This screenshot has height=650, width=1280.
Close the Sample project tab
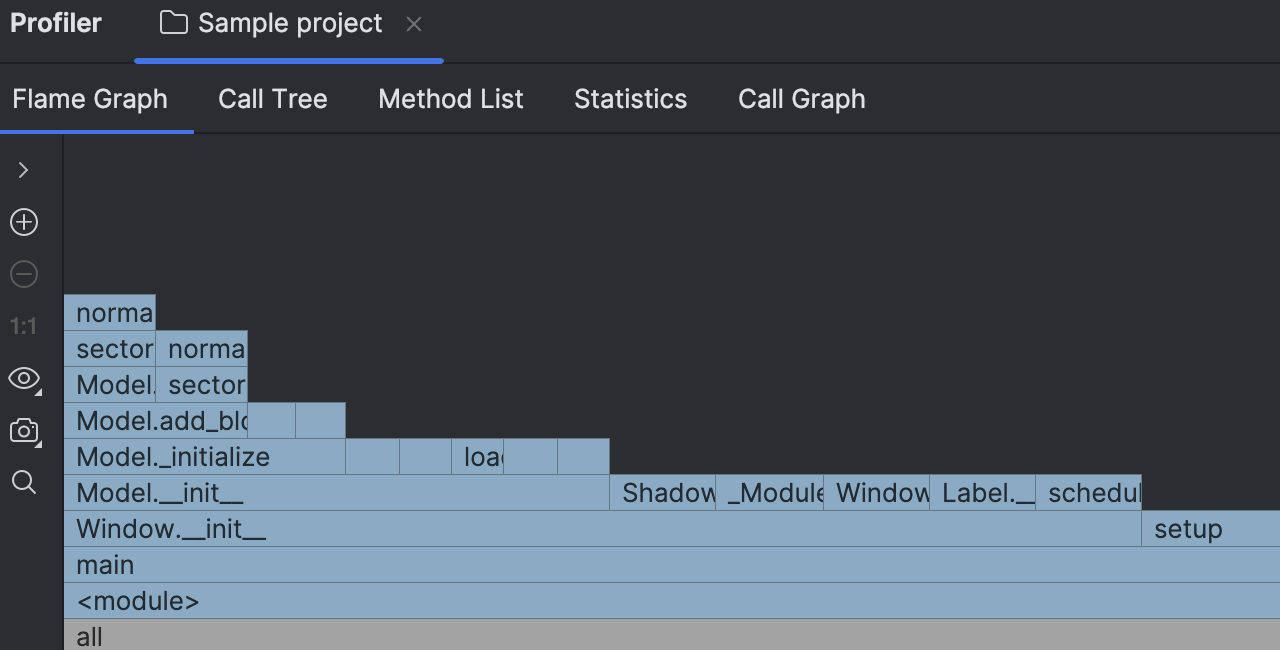(x=414, y=24)
